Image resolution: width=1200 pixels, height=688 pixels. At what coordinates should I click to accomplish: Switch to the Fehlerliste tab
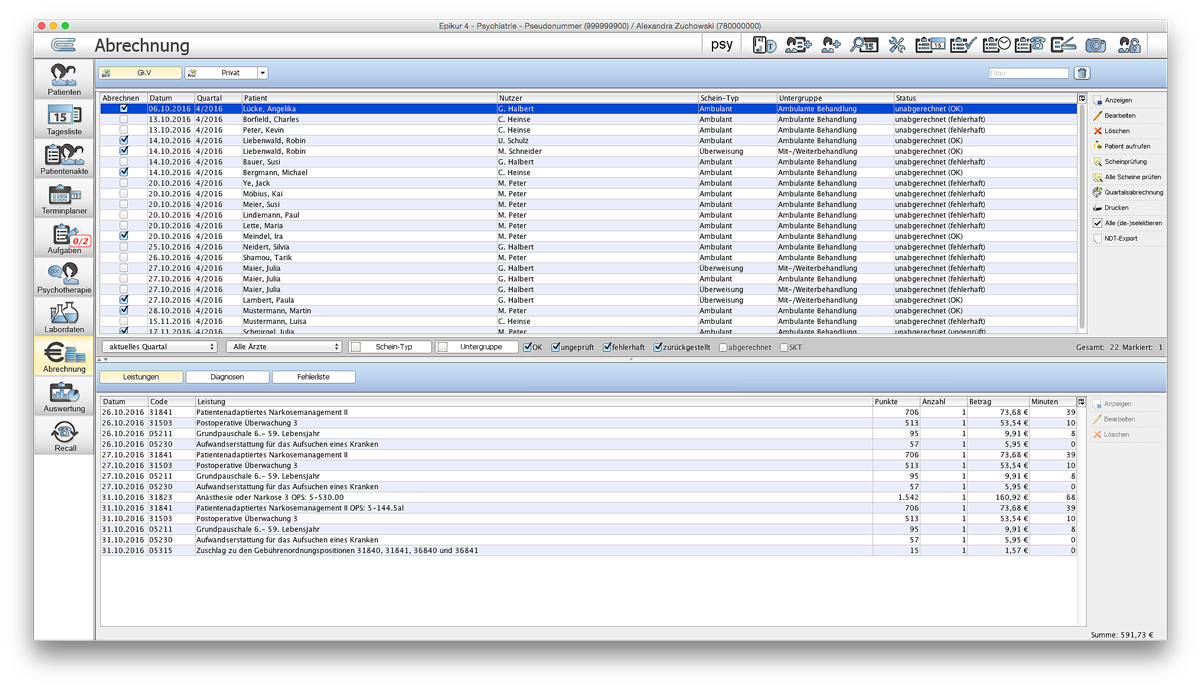tap(313, 377)
